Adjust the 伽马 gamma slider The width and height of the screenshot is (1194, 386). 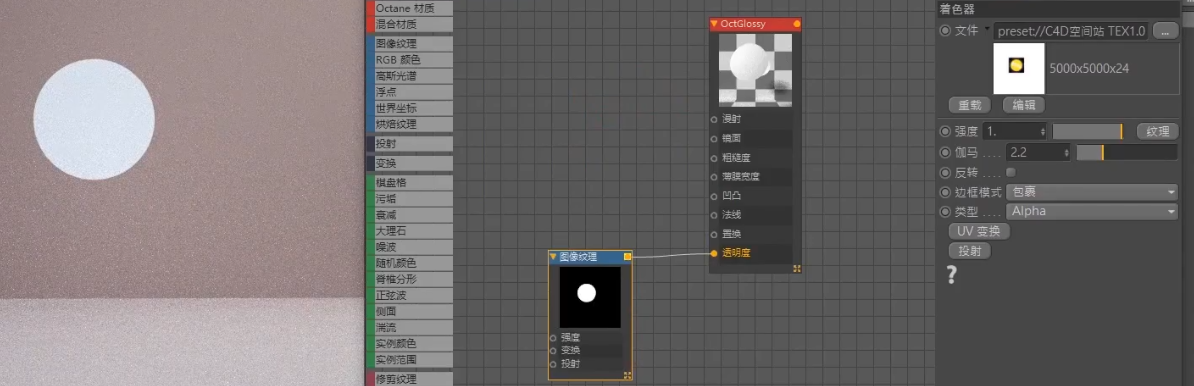1127,152
